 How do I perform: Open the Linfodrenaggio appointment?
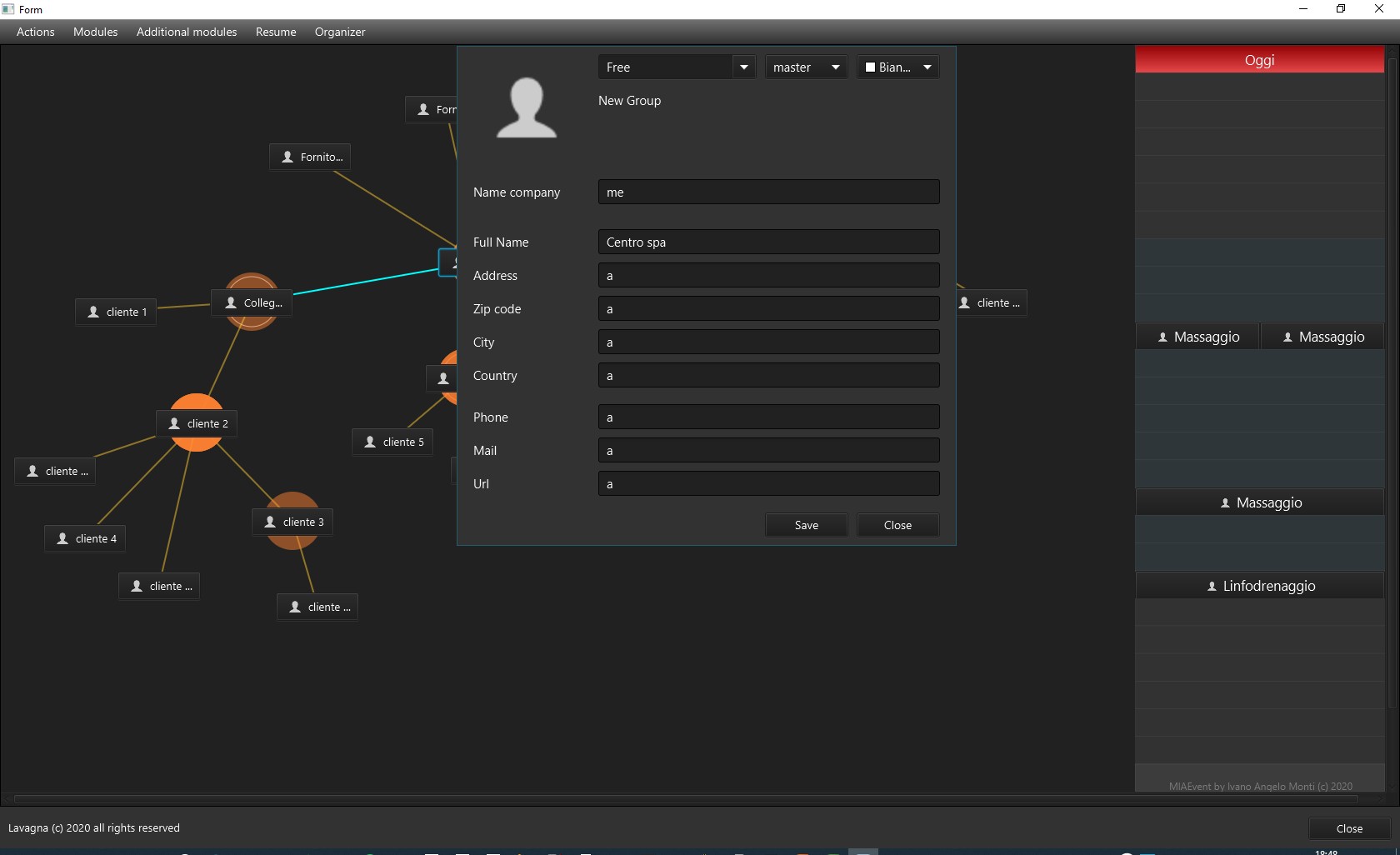[1260, 586]
